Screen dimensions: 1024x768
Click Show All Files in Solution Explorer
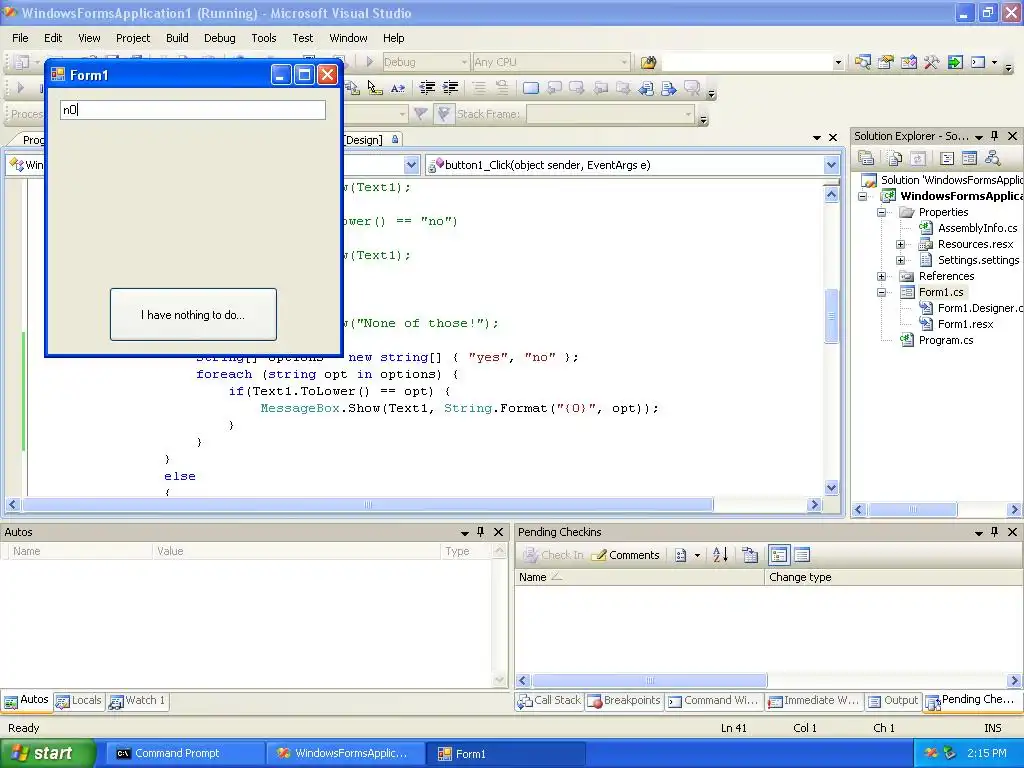894,158
